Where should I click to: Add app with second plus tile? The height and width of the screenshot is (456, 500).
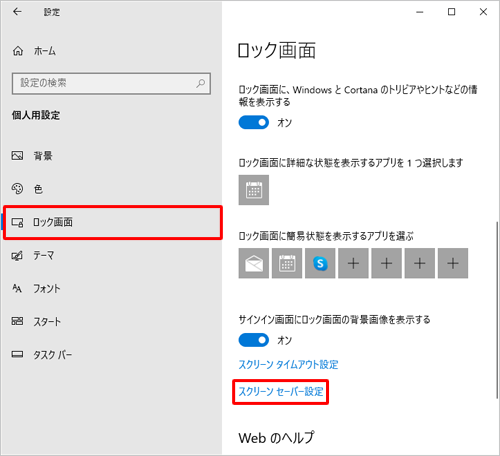[386, 263]
